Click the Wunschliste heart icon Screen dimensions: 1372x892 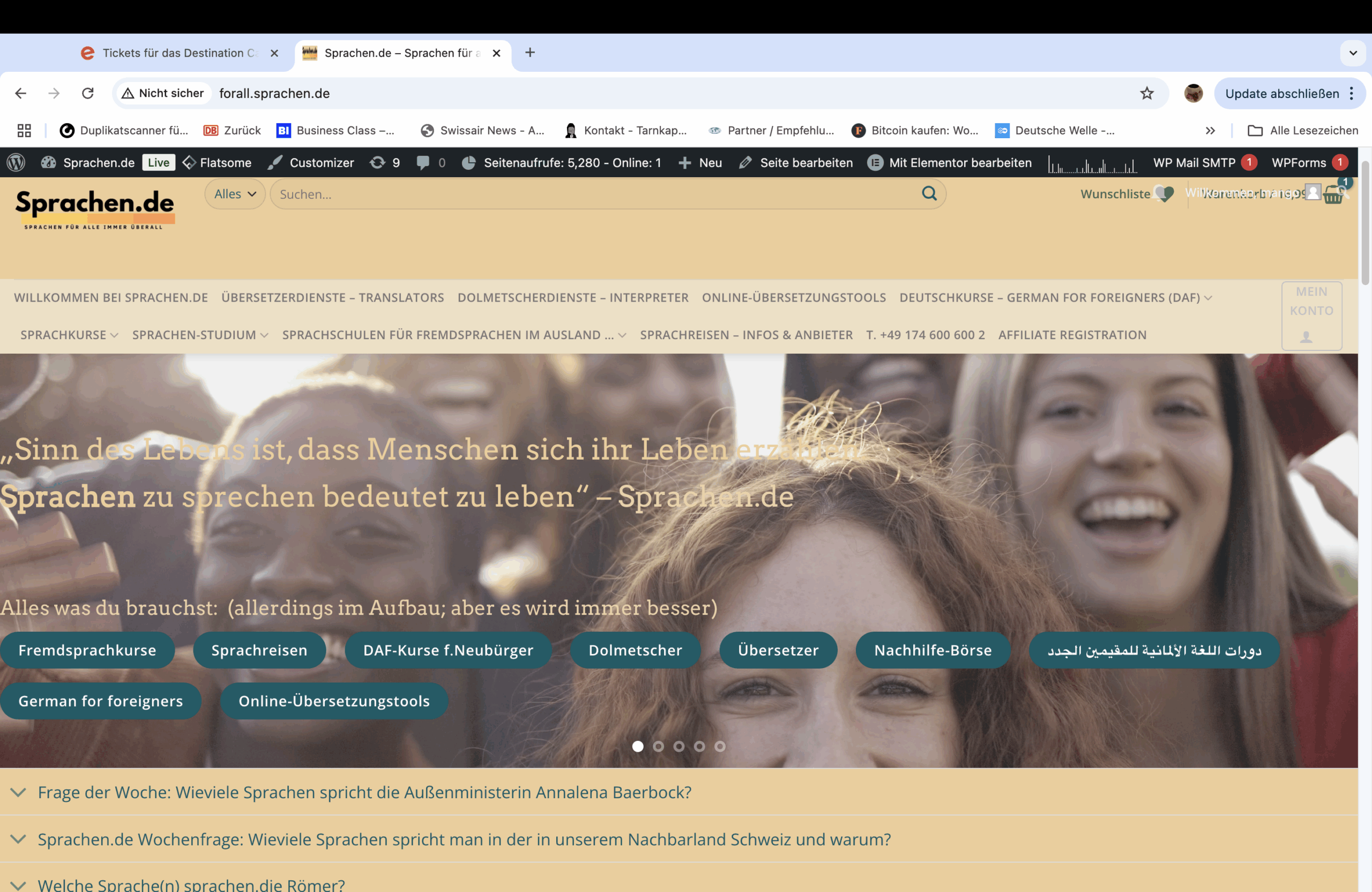(x=1165, y=193)
